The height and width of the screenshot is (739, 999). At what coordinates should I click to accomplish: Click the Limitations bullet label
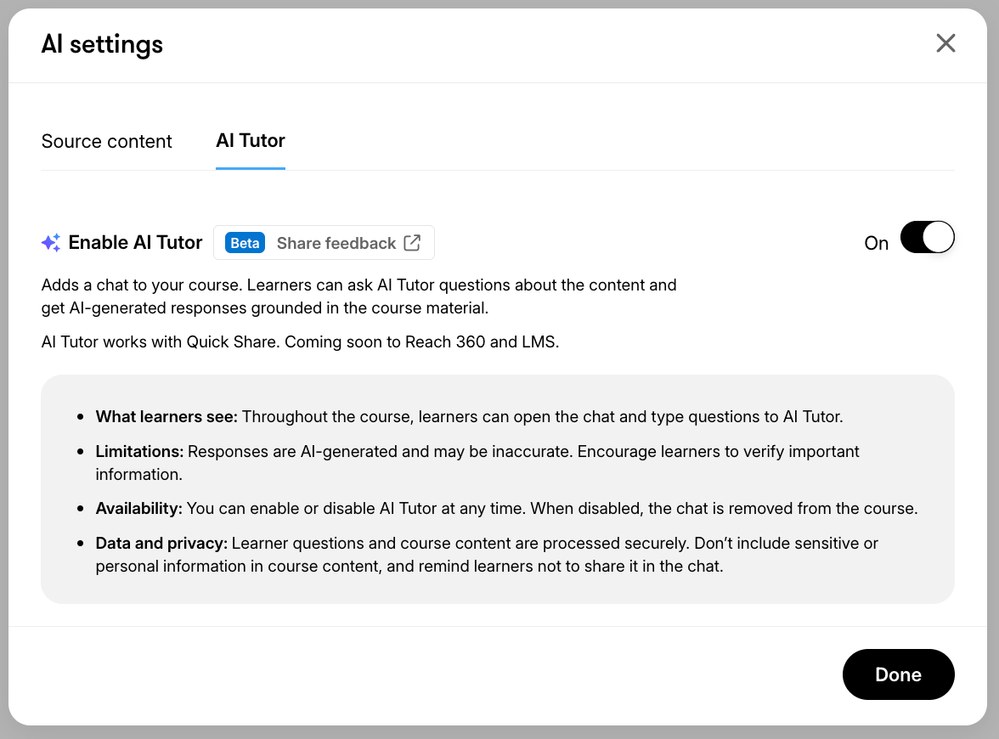coord(139,452)
